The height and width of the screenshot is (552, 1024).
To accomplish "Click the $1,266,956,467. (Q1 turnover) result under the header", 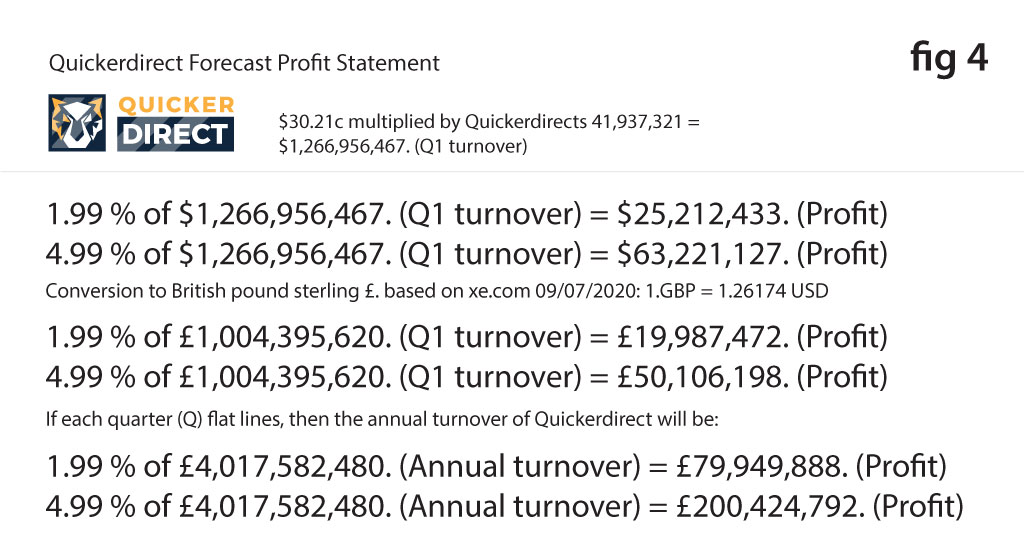I will 403,147.
